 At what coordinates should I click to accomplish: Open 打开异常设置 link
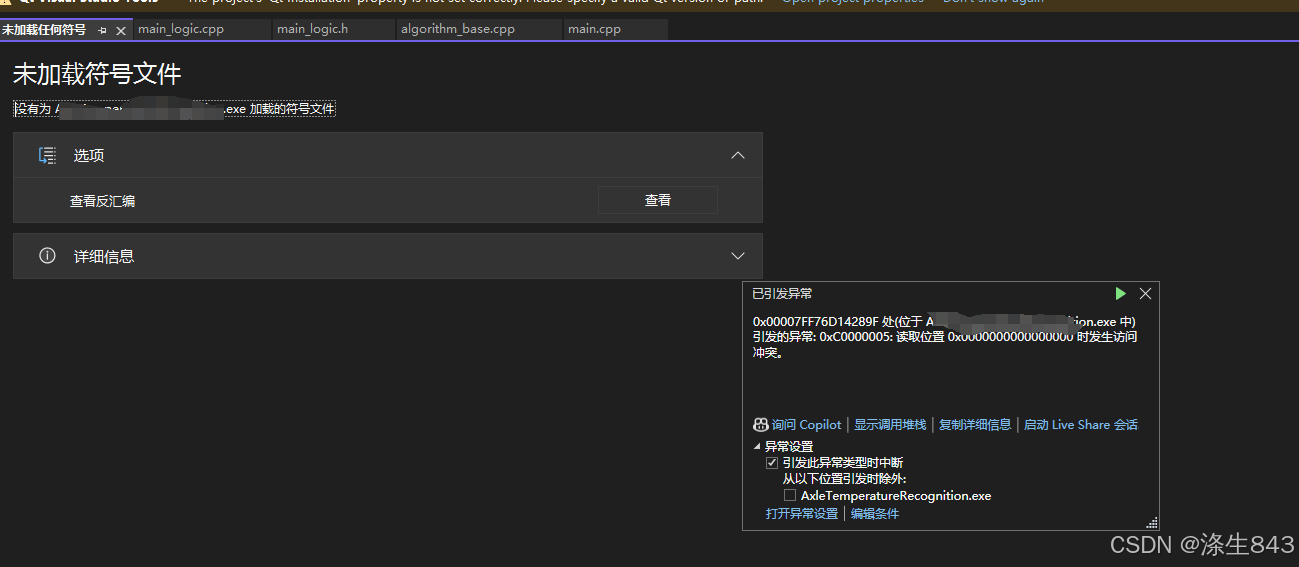pos(802,513)
